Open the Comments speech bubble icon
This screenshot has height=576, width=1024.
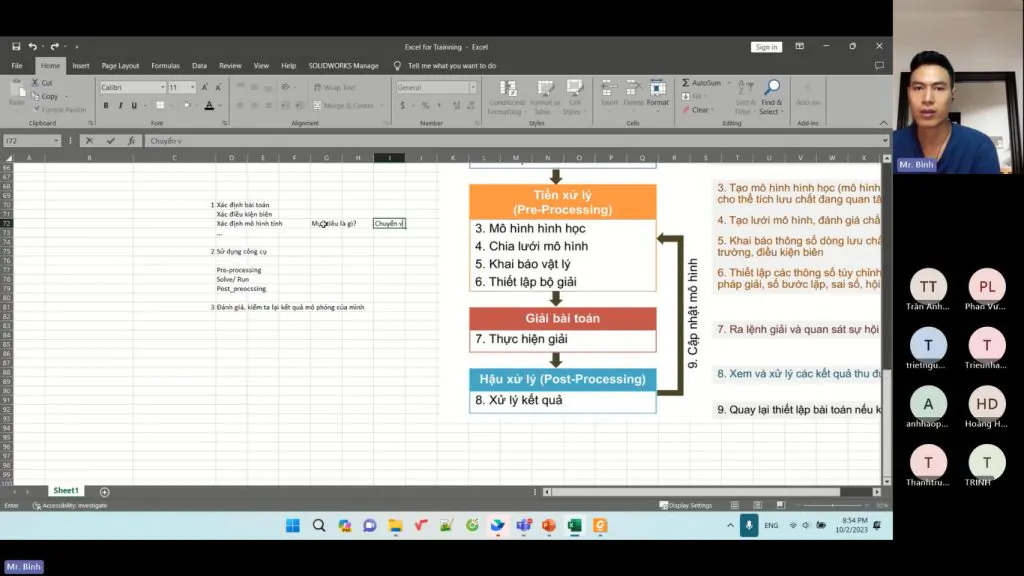pyautogui.click(x=879, y=65)
